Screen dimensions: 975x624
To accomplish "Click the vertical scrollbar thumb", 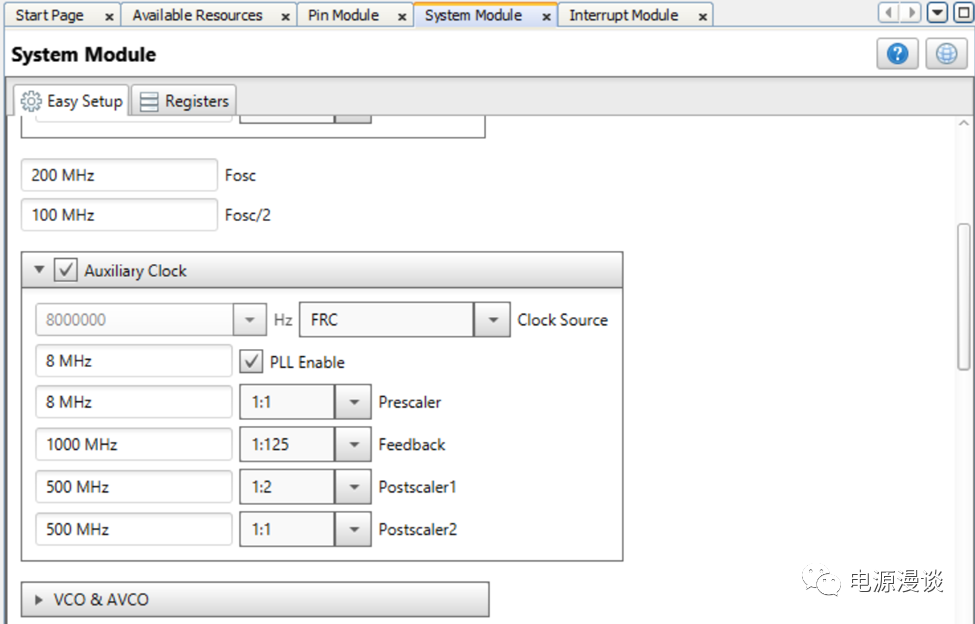I will click(964, 295).
